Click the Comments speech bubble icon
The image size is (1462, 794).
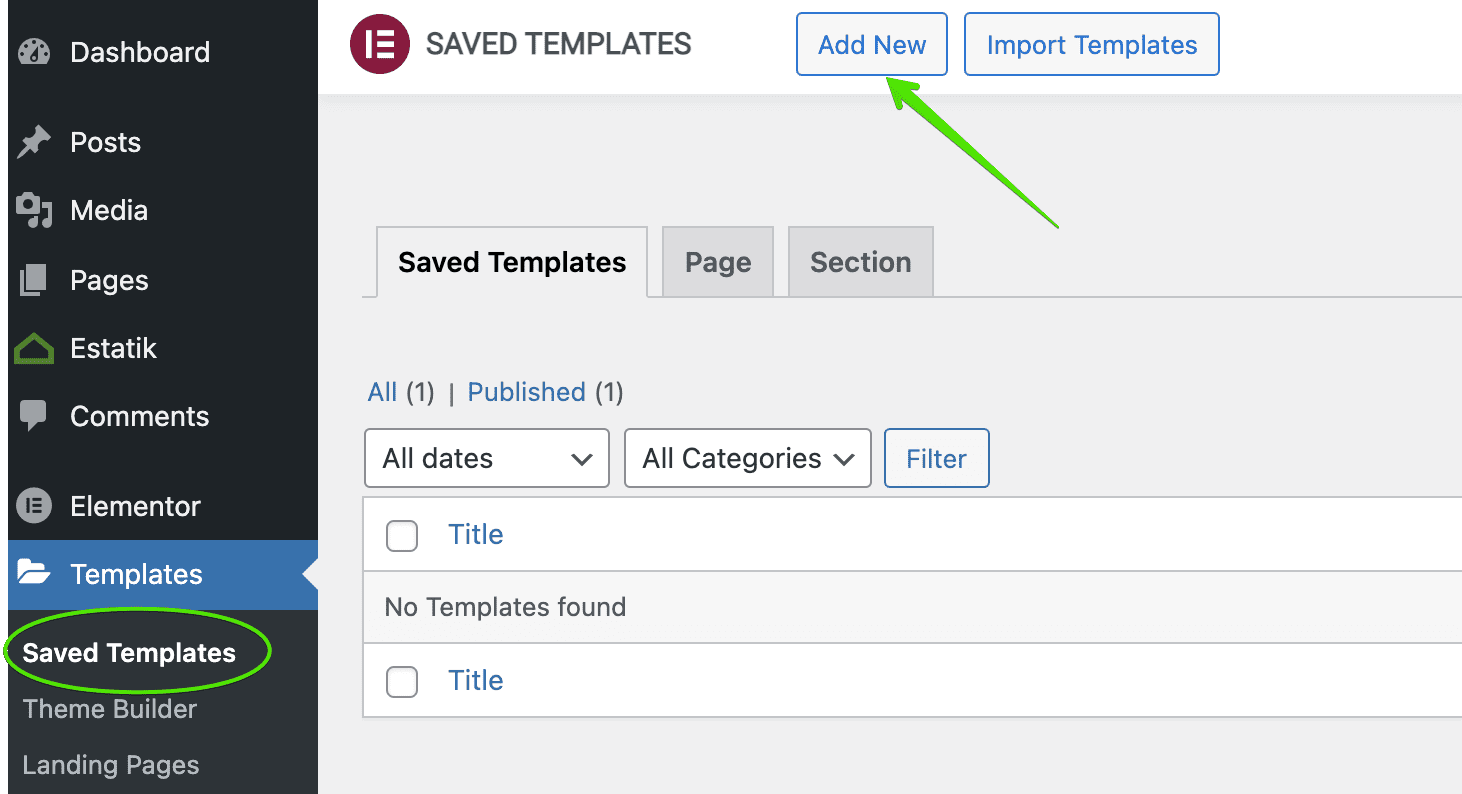(34, 416)
